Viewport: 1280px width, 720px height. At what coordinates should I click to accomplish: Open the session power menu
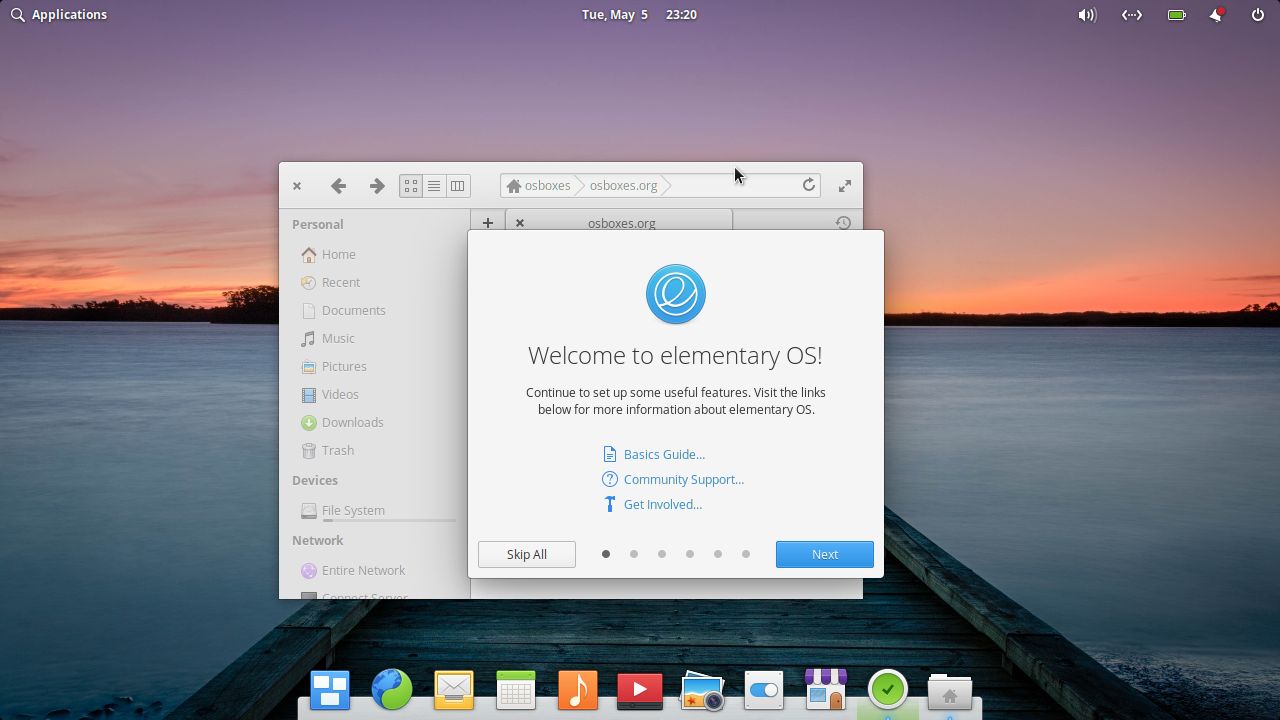(1256, 15)
